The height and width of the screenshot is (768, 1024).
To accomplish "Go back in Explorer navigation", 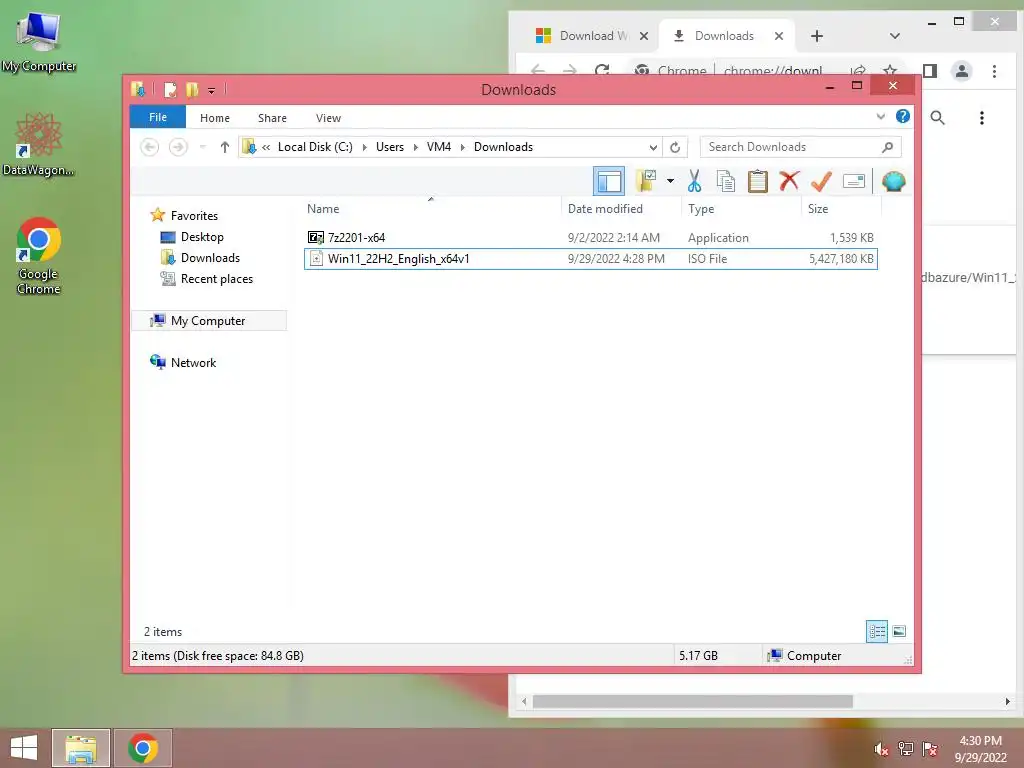I will [x=150, y=147].
